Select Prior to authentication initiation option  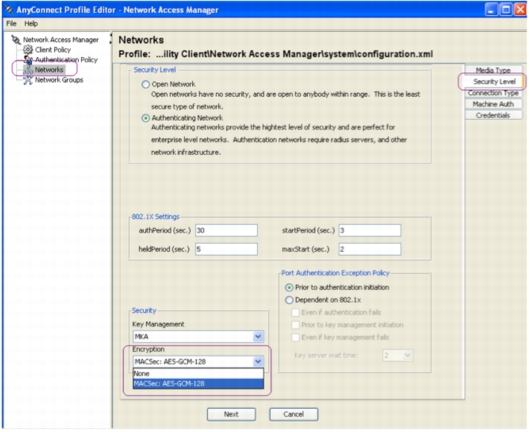(289, 288)
